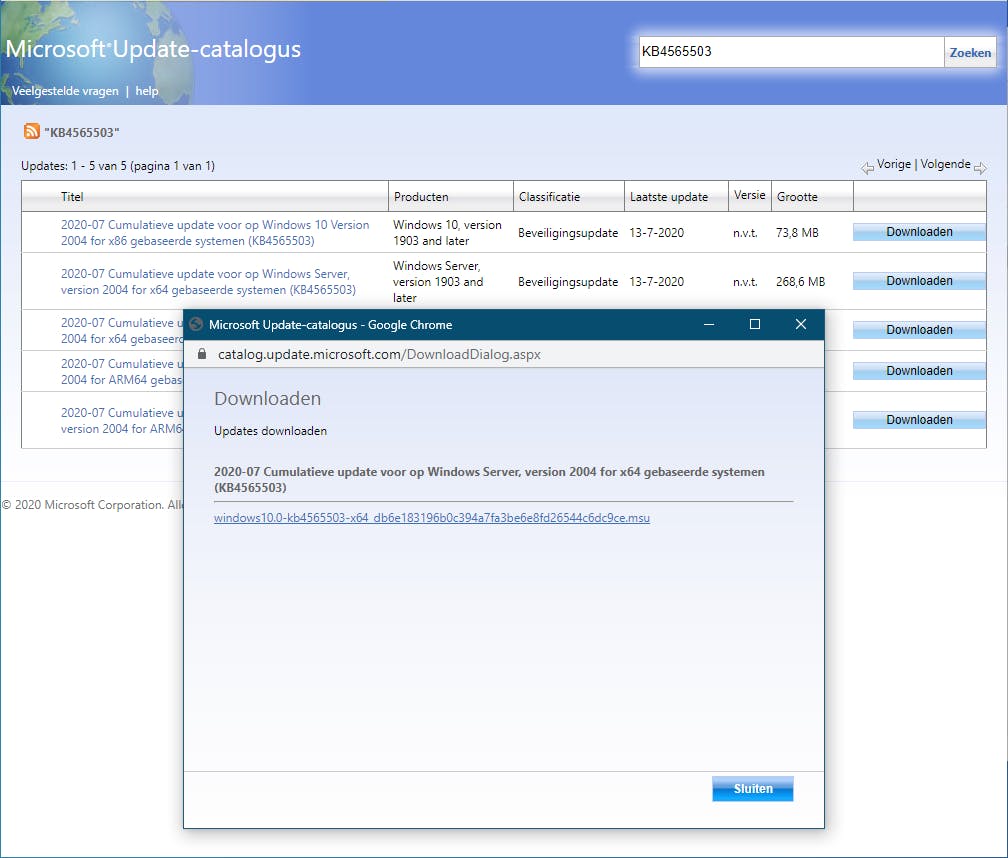Open the third row x64 update title link

point(122,330)
